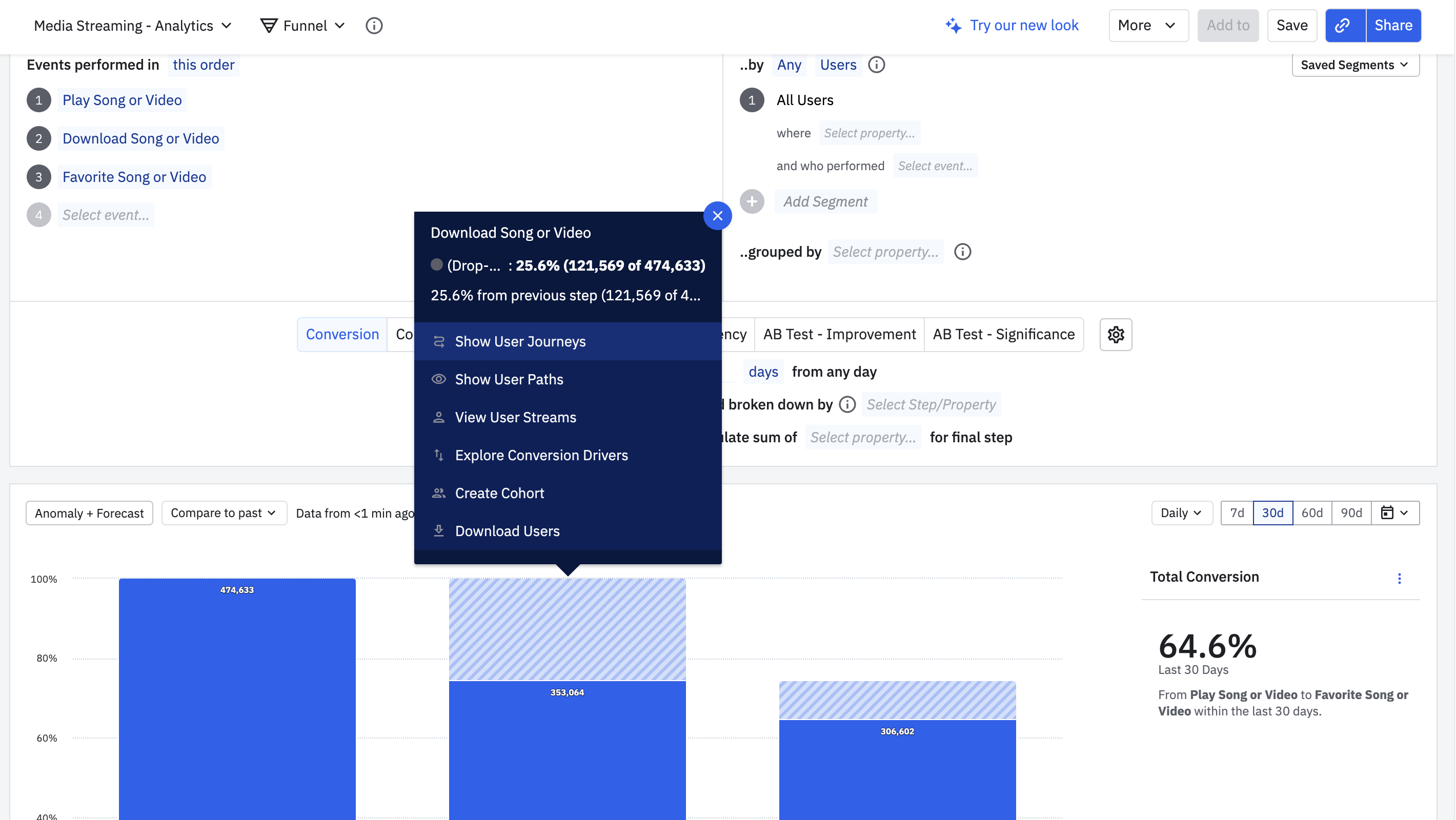Viewport: 1456px width, 820px height.
Task: Select the 90d time range
Action: (1351, 512)
